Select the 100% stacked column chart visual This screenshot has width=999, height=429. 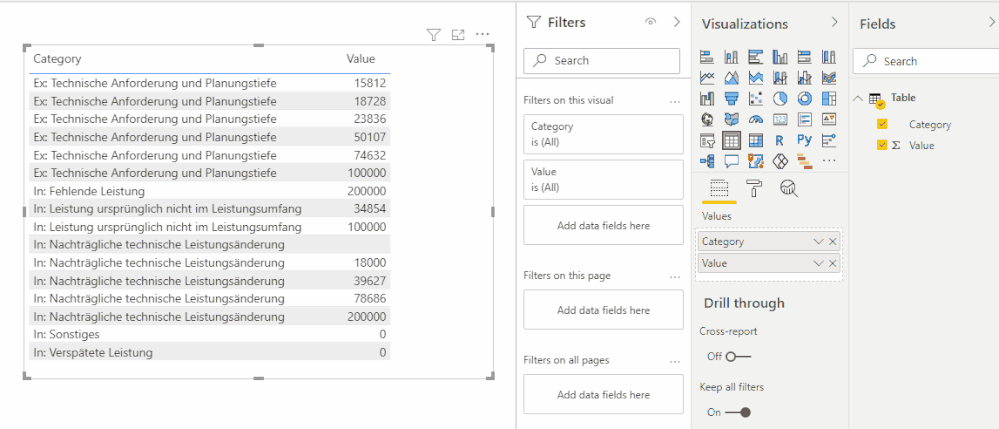pyautogui.click(x=829, y=57)
